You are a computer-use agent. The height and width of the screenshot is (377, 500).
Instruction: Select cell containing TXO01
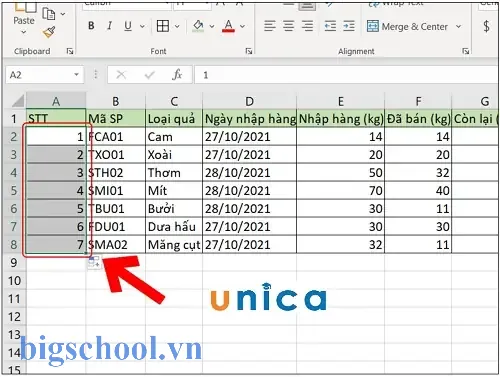tap(116, 155)
